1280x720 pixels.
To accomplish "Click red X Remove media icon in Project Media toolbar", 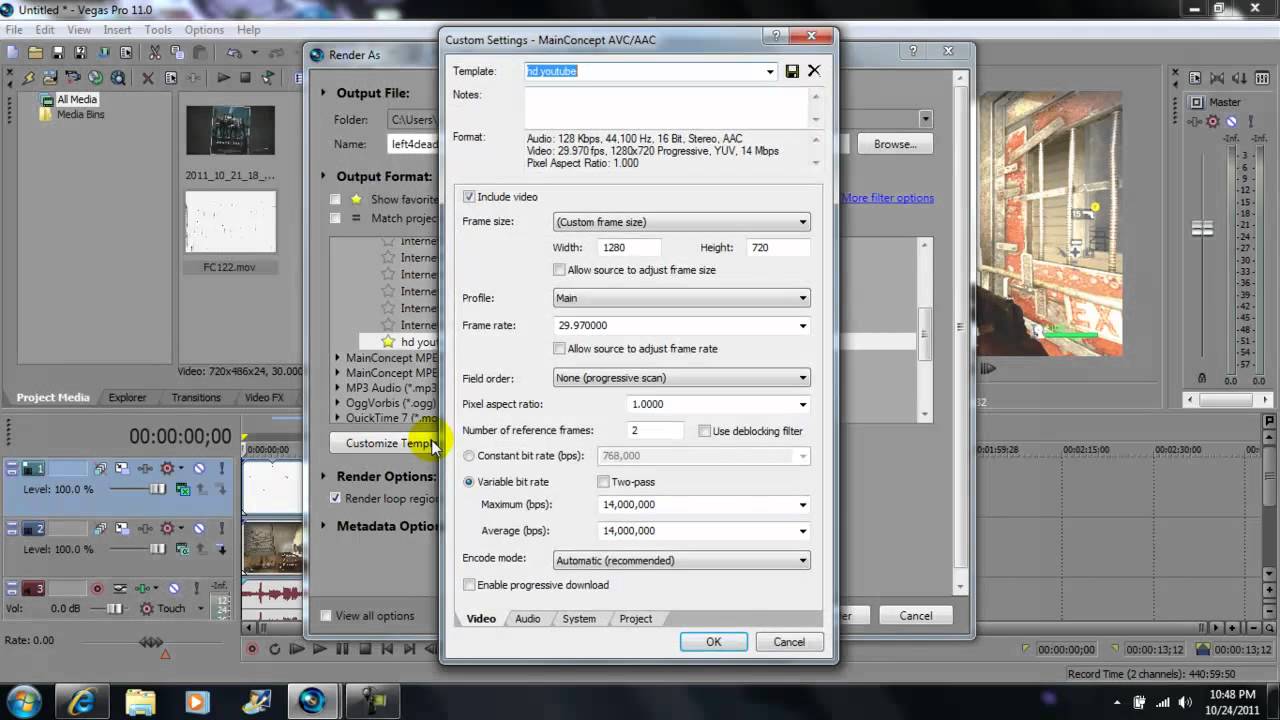I will pyautogui.click(x=148, y=77).
